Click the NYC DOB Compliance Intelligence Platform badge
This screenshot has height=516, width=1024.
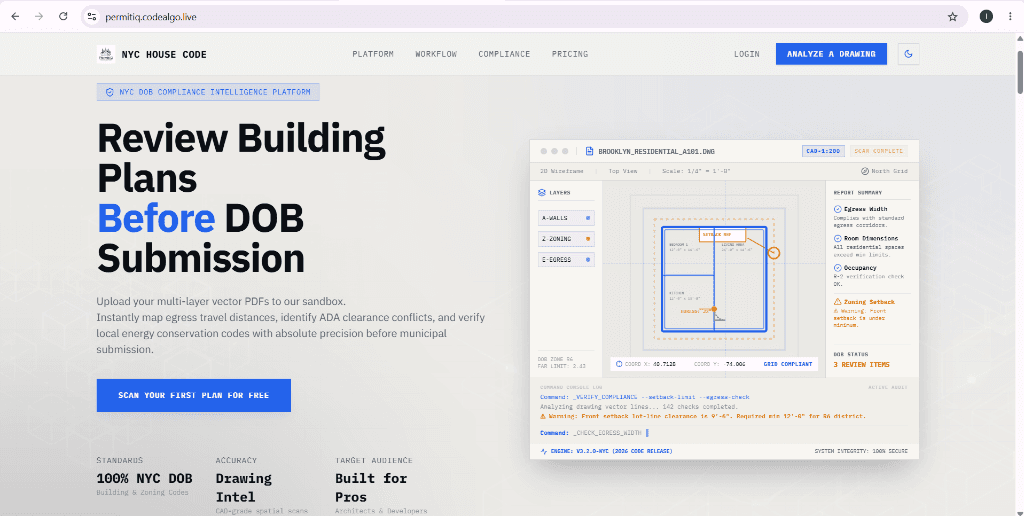(x=208, y=92)
